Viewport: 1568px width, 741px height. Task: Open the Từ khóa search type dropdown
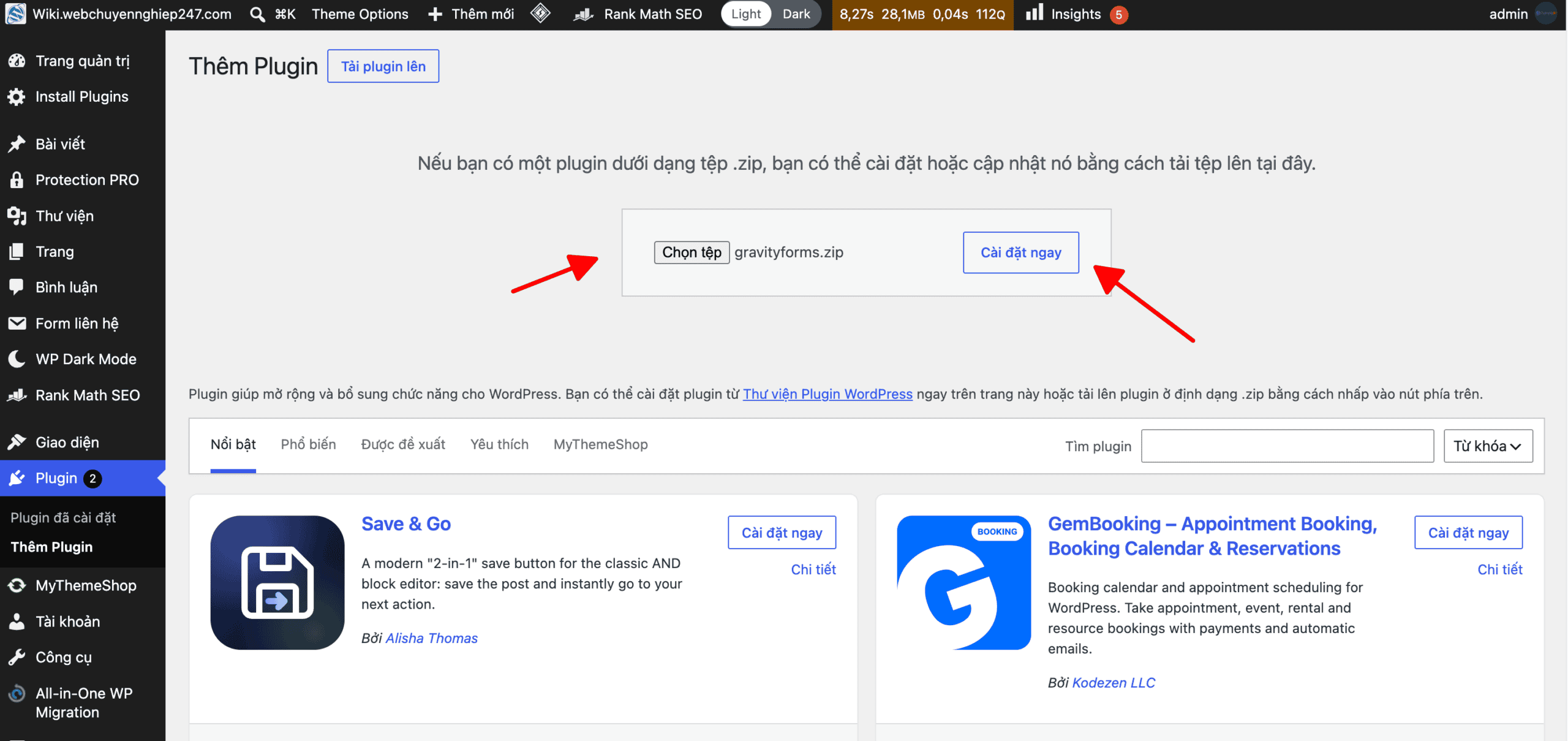pyautogui.click(x=1488, y=446)
